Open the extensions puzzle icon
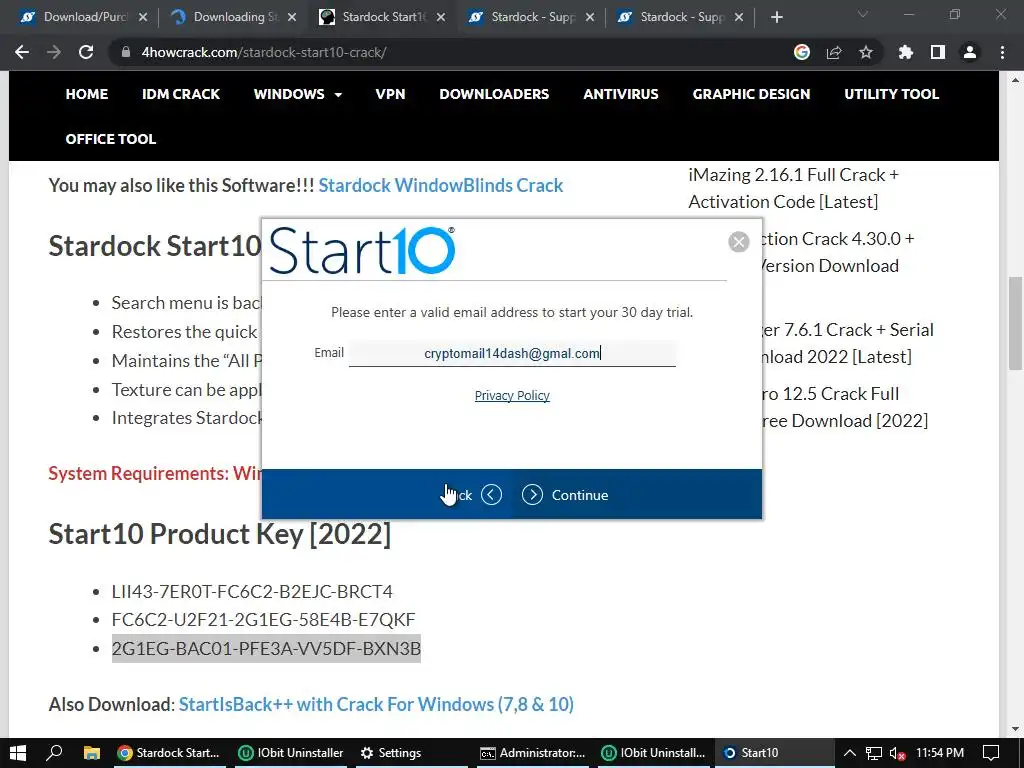The image size is (1024, 768). tap(906, 52)
